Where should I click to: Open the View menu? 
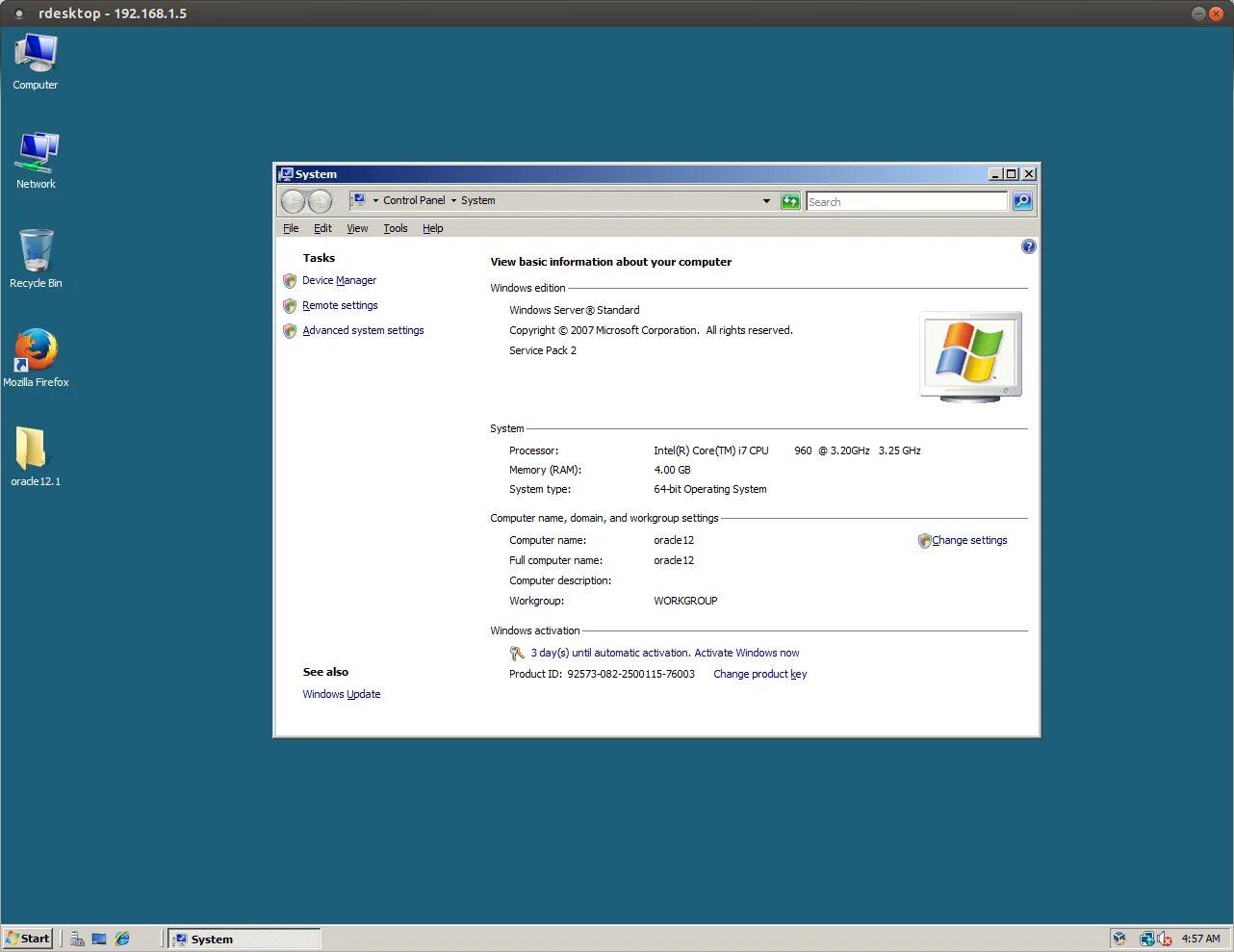pyautogui.click(x=356, y=228)
